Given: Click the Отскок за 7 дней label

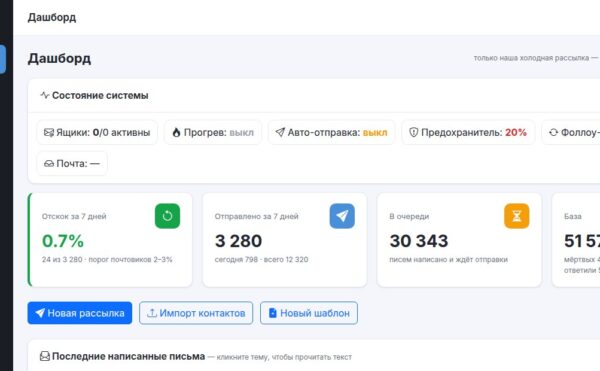Looking at the screenshot, I should pos(74,216).
